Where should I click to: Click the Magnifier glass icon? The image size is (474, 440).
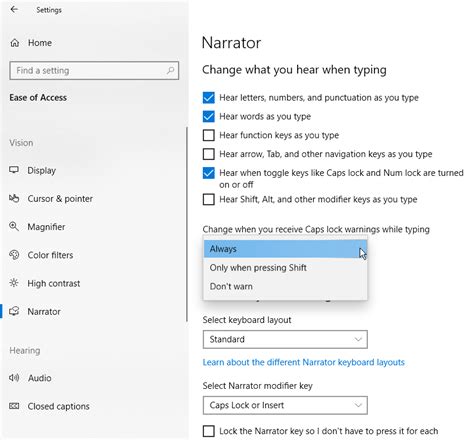coord(14,226)
